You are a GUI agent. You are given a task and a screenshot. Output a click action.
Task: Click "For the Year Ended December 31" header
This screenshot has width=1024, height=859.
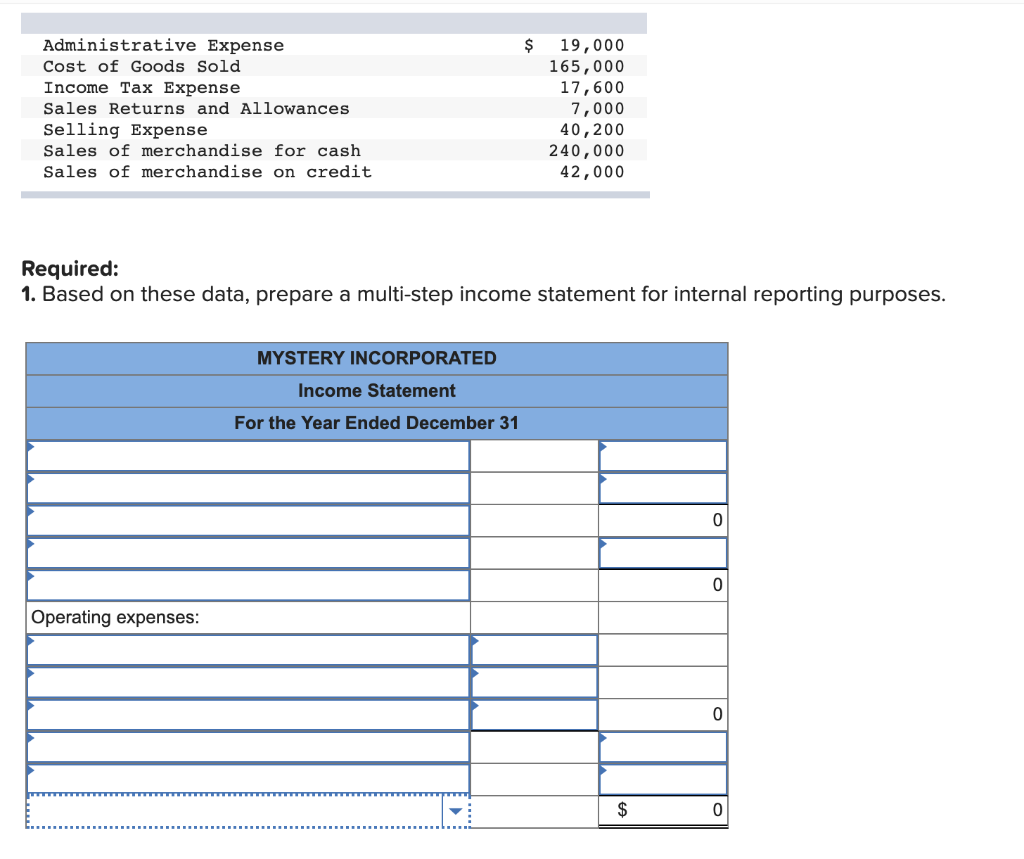(377, 423)
